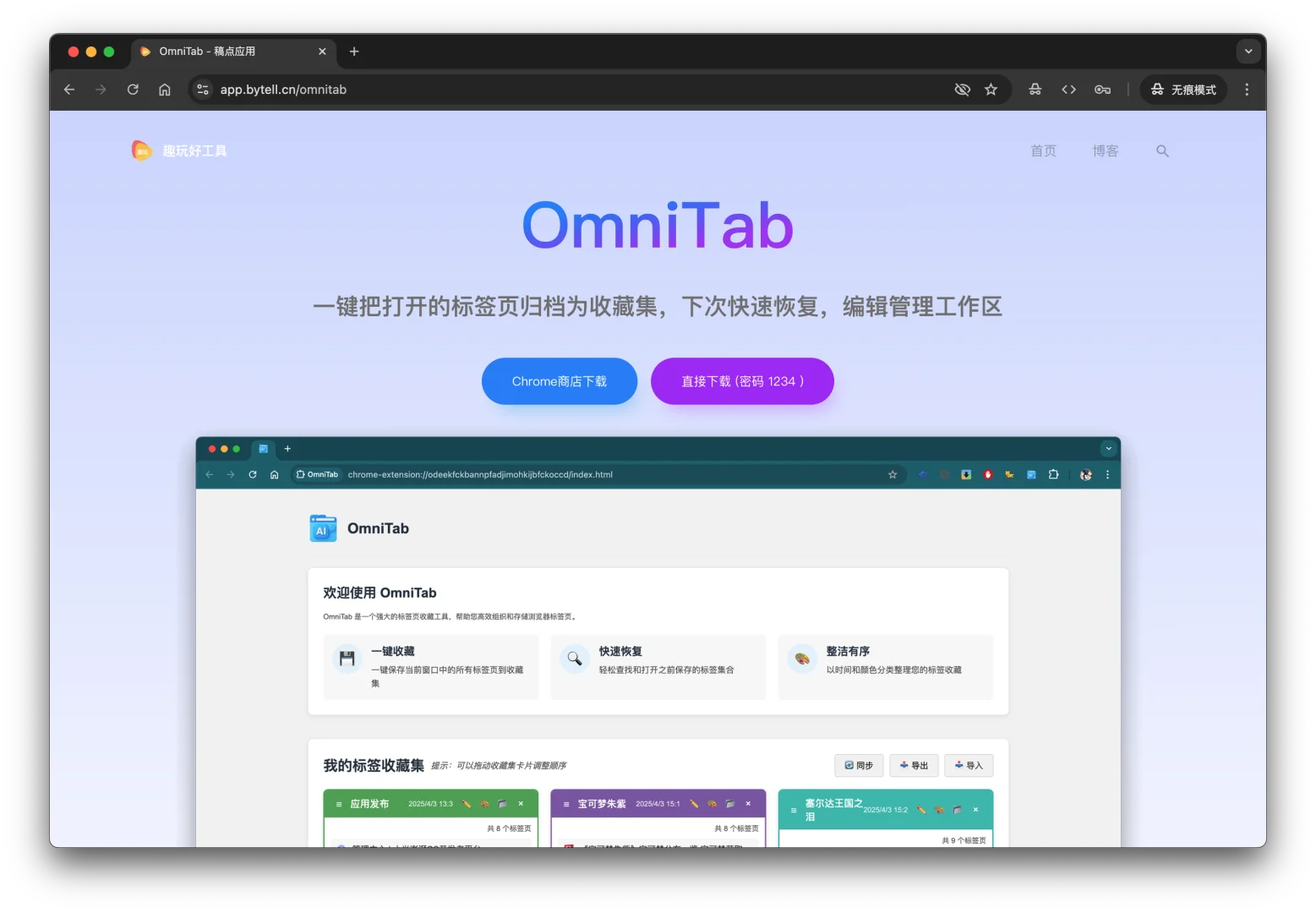Switch to the 博客 navigation item
The height and width of the screenshot is (913, 1316).
tap(1105, 150)
